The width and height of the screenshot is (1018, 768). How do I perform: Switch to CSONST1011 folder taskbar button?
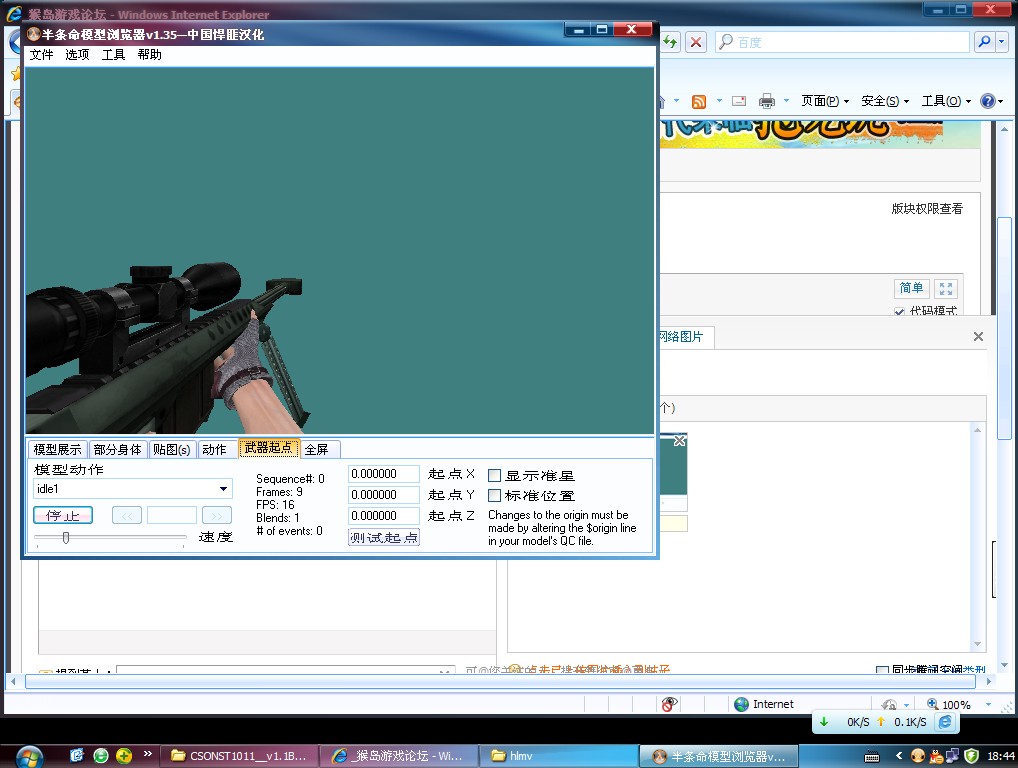[238, 756]
